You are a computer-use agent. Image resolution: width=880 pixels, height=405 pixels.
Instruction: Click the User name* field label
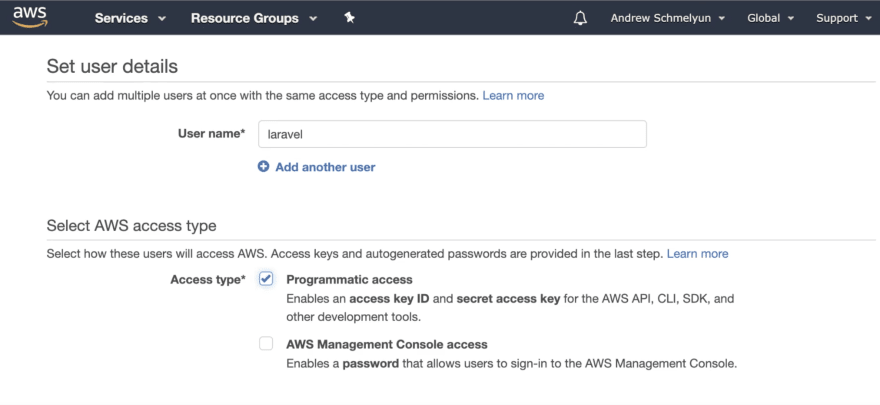(x=212, y=134)
